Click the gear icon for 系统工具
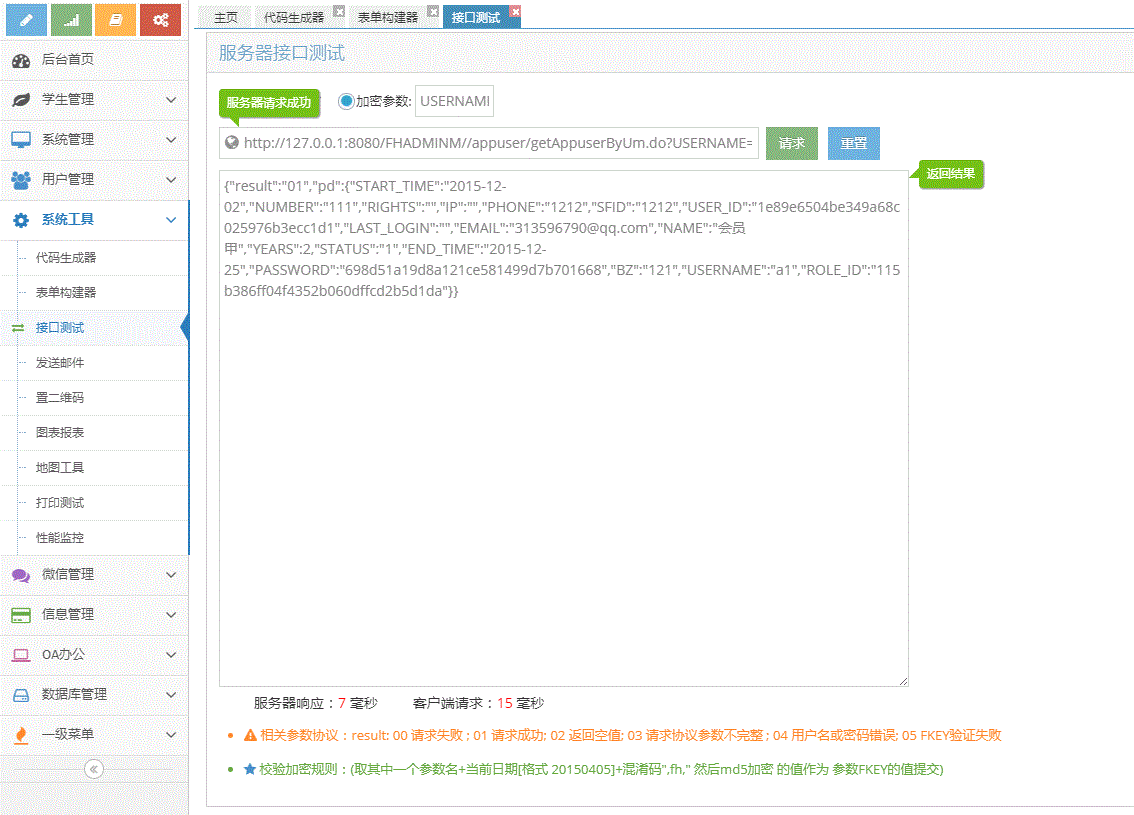The width and height of the screenshot is (1134, 815). click(x=21, y=220)
